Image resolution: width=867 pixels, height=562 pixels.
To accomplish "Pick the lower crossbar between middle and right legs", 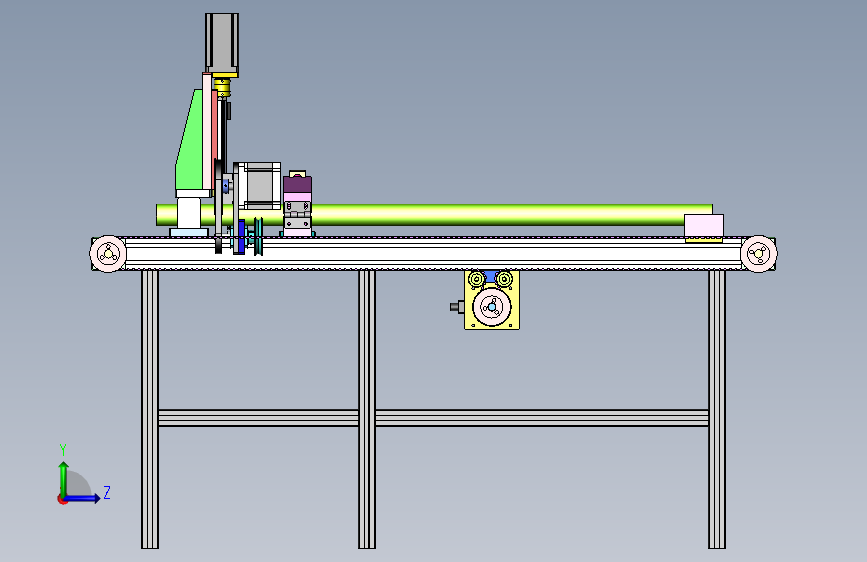I will click(x=542, y=418).
